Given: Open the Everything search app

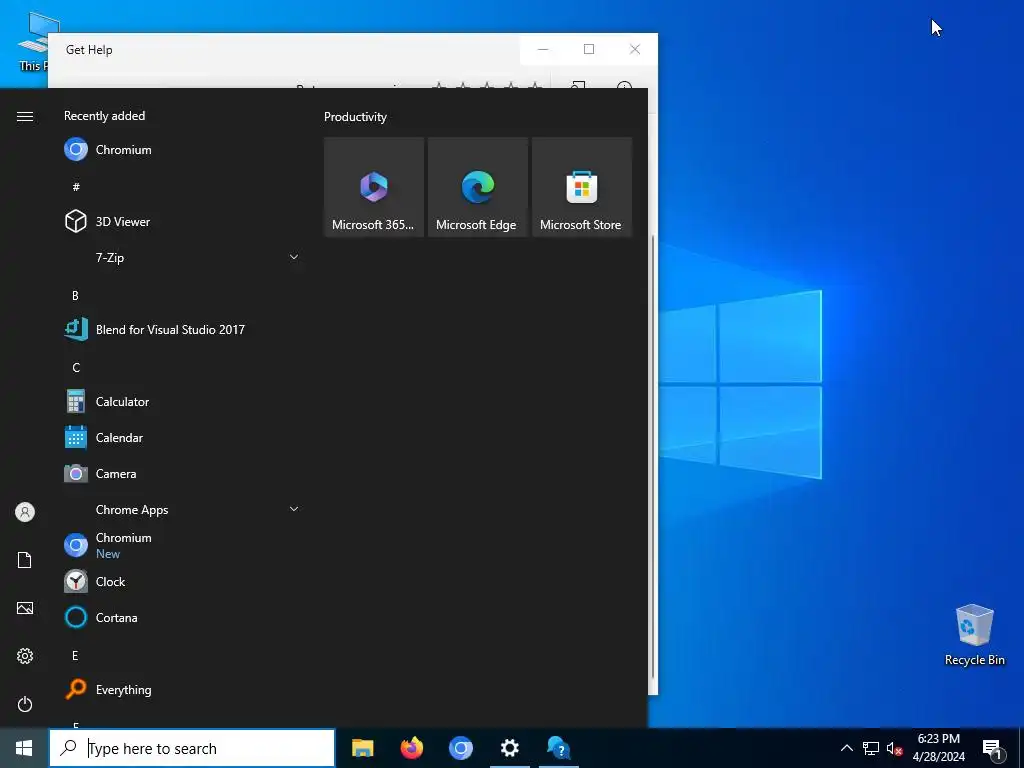Looking at the screenshot, I should pyautogui.click(x=182, y=690).
